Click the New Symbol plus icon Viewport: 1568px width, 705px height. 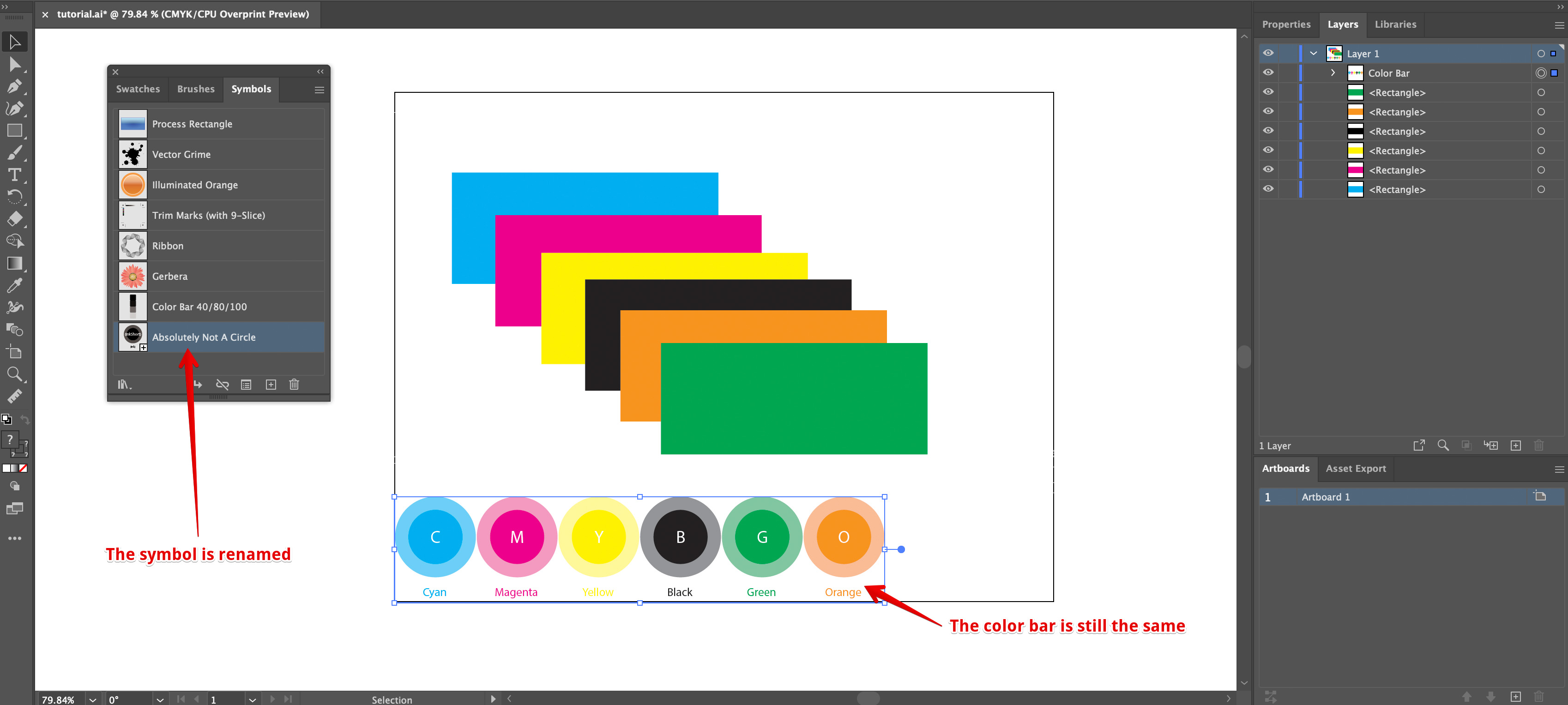pyautogui.click(x=271, y=384)
